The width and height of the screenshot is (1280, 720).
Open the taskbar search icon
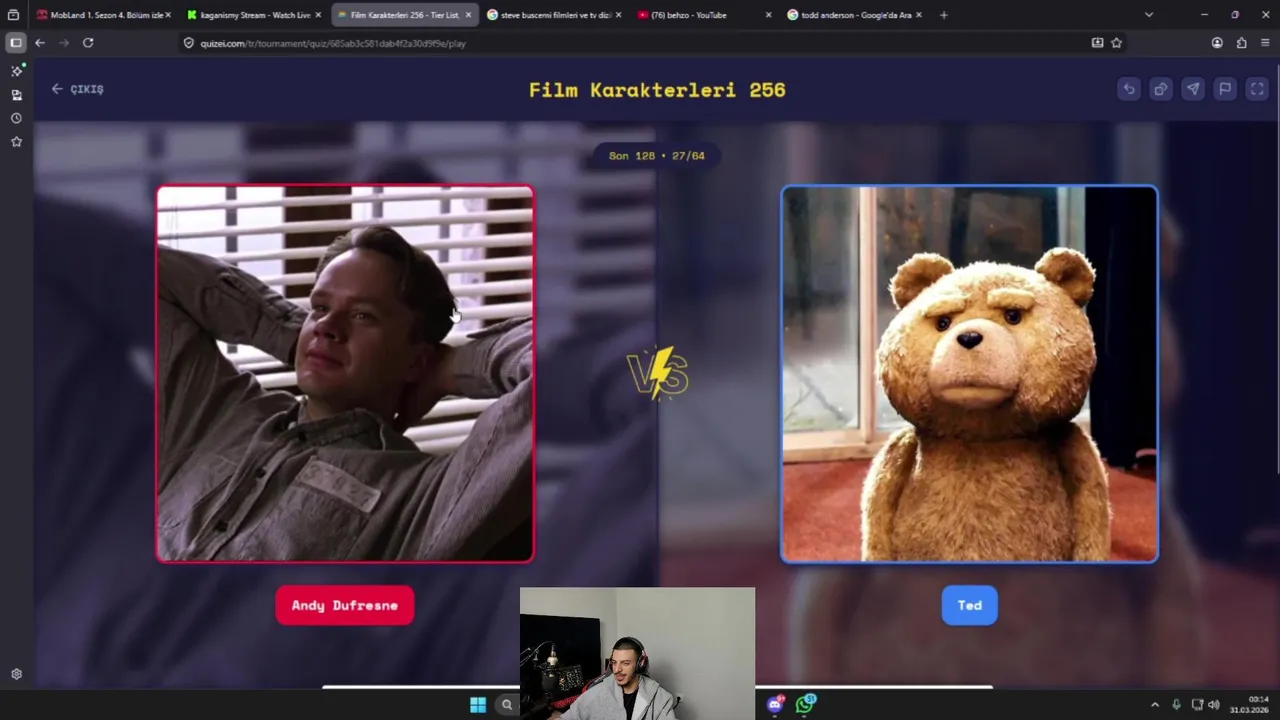pyautogui.click(x=507, y=705)
